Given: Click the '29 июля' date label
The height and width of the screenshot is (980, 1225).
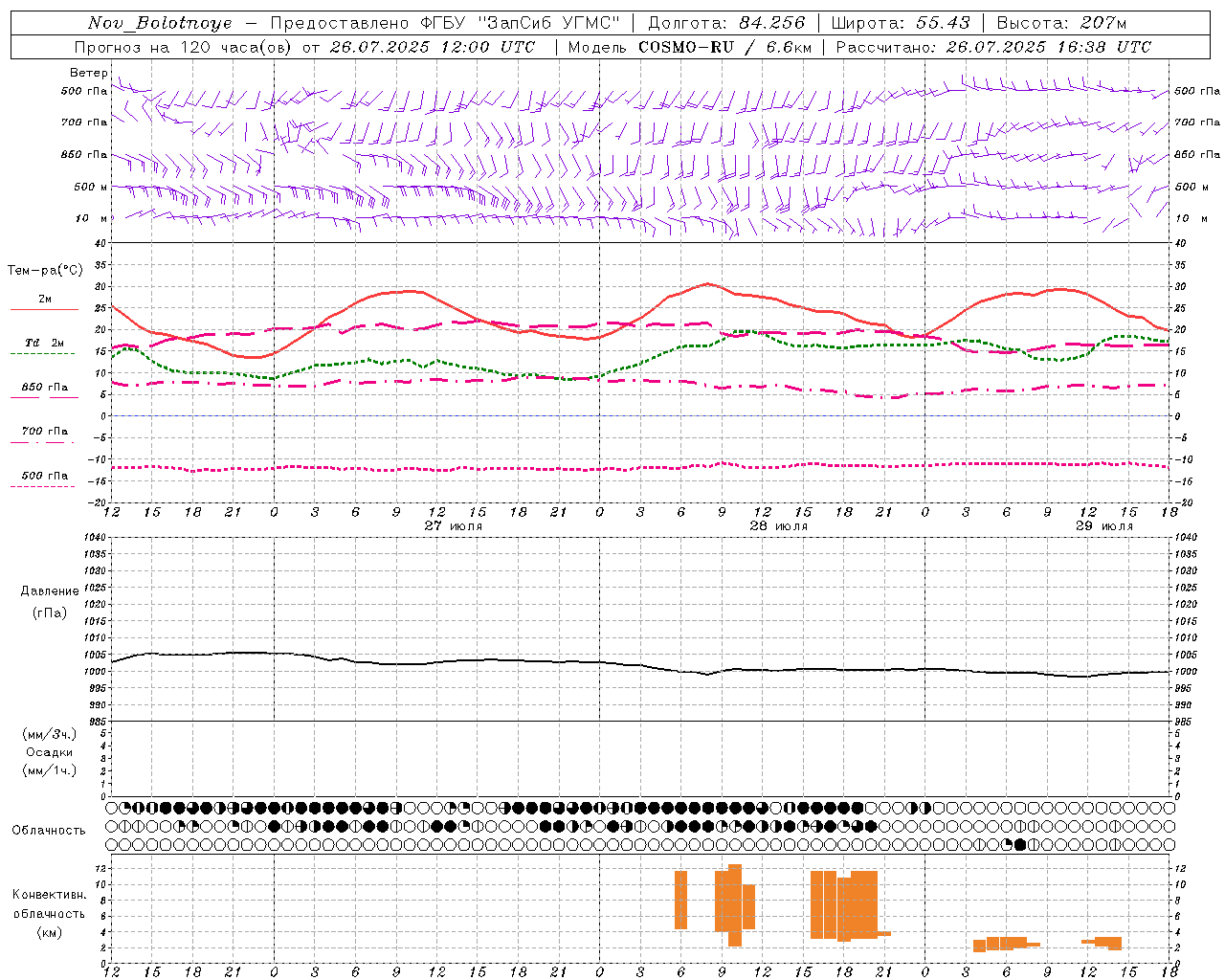Looking at the screenshot, I should pos(1104,526).
